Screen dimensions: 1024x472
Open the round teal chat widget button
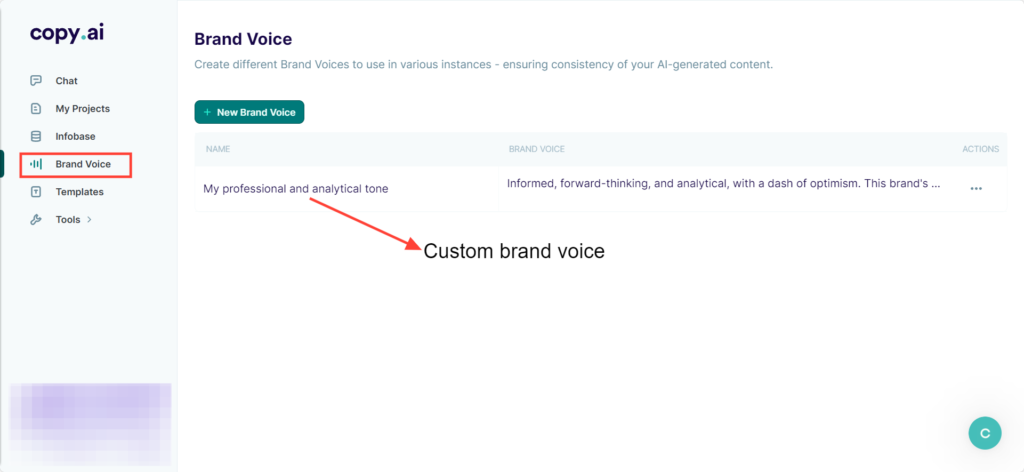pyautogui.click(x=985, y=433)
